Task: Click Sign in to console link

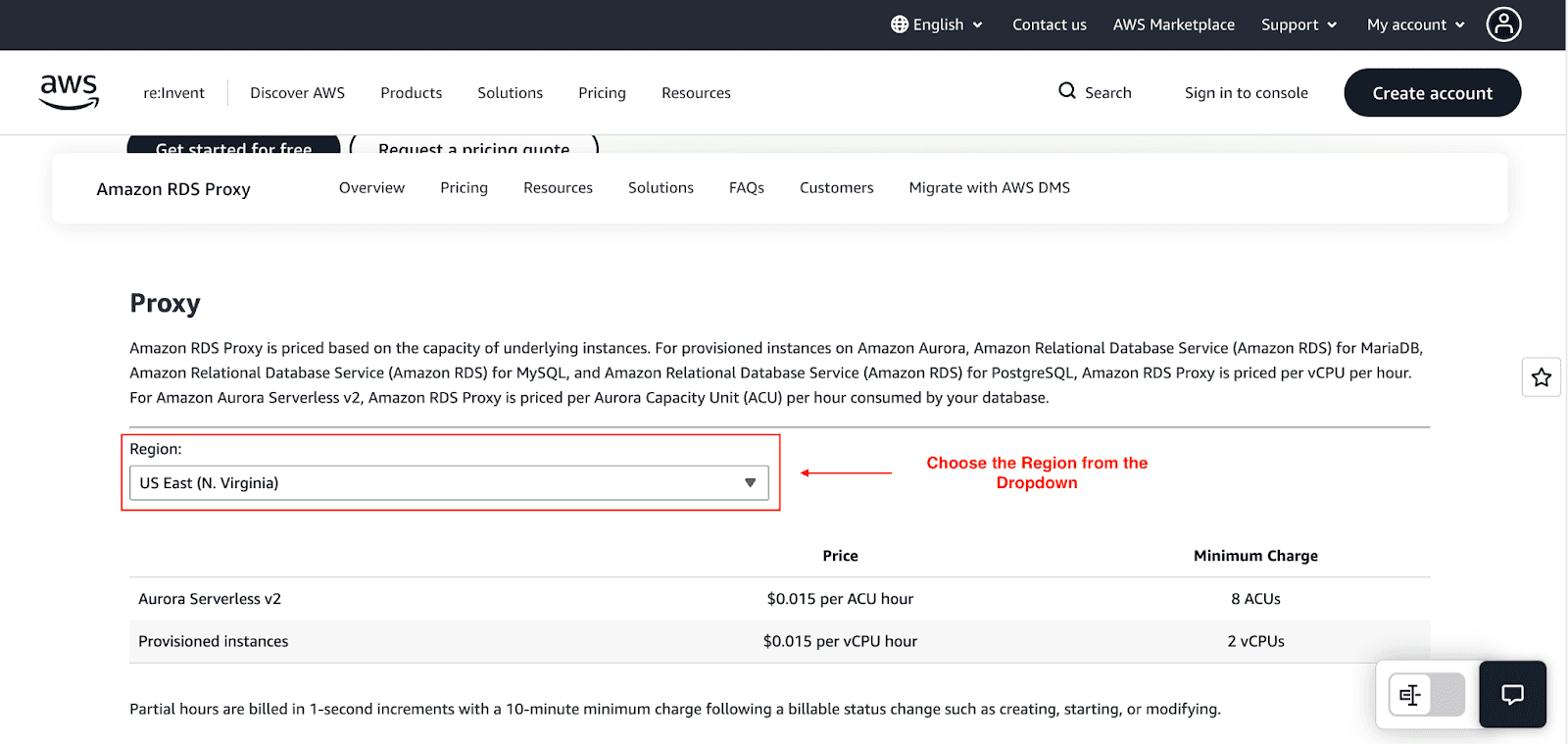Action: coord(1246,93)
